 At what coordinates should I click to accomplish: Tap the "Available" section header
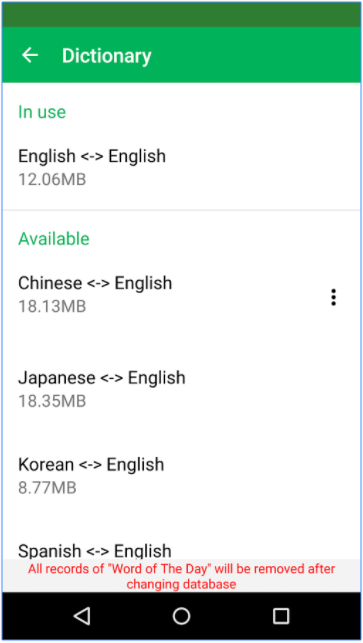click(54, 238)
